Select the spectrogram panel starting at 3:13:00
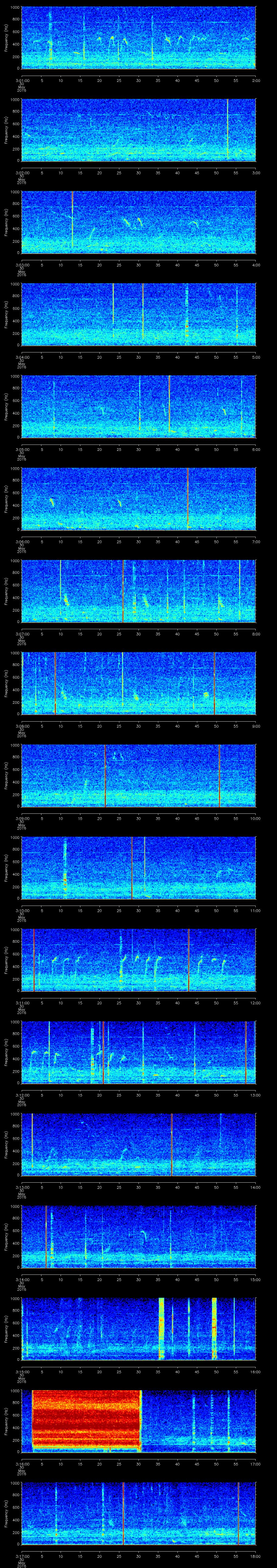This screenshot has height=1568, width=277. 138,1144
